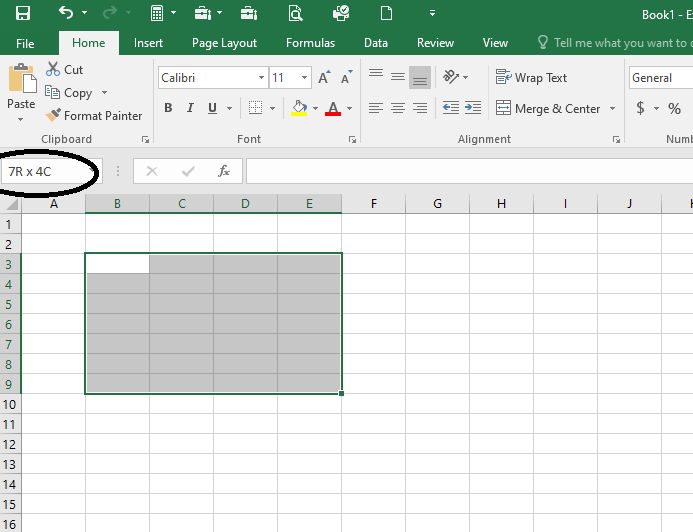The image size is (693, 532).
Task: Click the Insert Function fx icon
Action: [224, 171]
